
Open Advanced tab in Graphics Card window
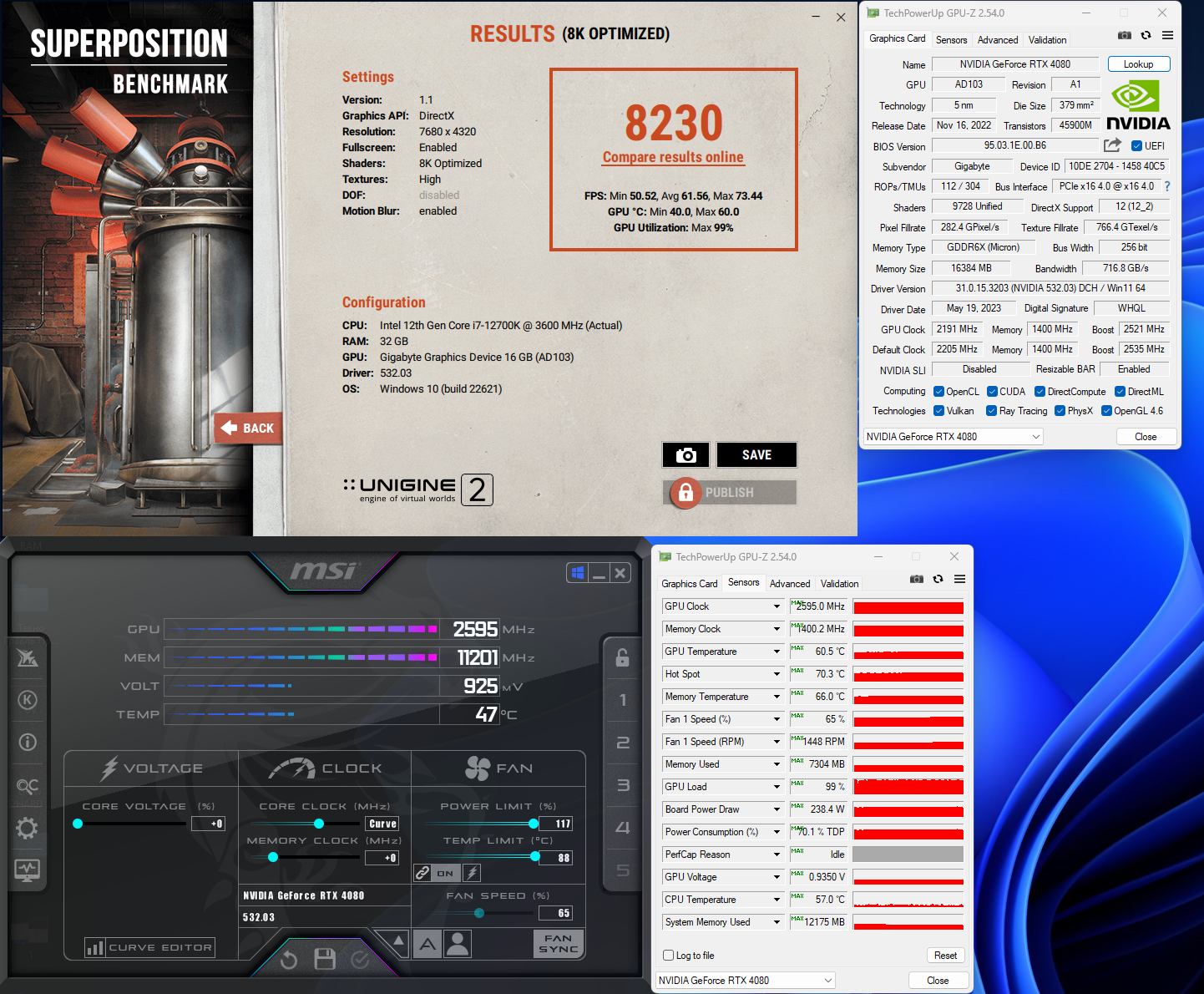pos(998,40)
